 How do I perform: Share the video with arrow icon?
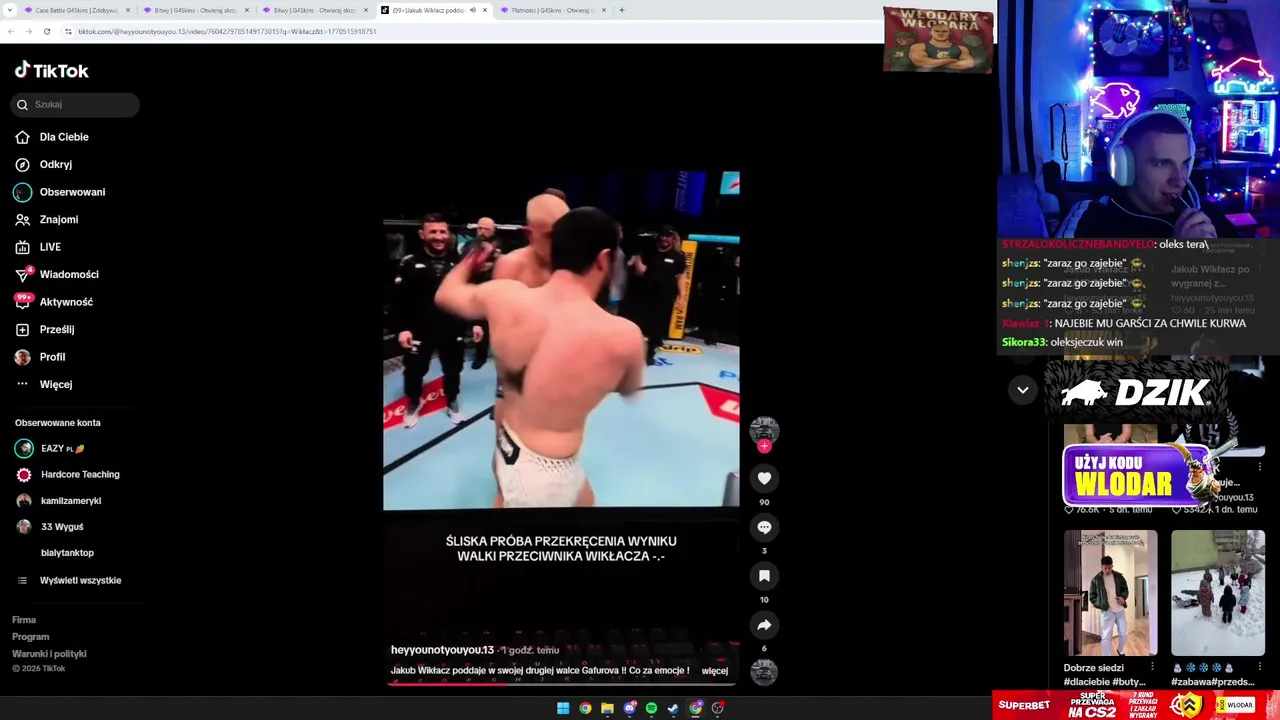click(x=764, y=625)
